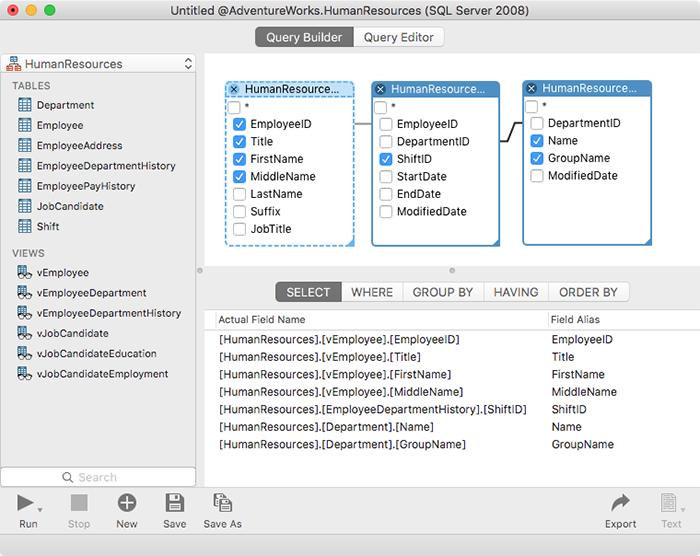700x556 pixels.
Task: Uncheck EmployeeID in the first table
Action: [239, 124]
